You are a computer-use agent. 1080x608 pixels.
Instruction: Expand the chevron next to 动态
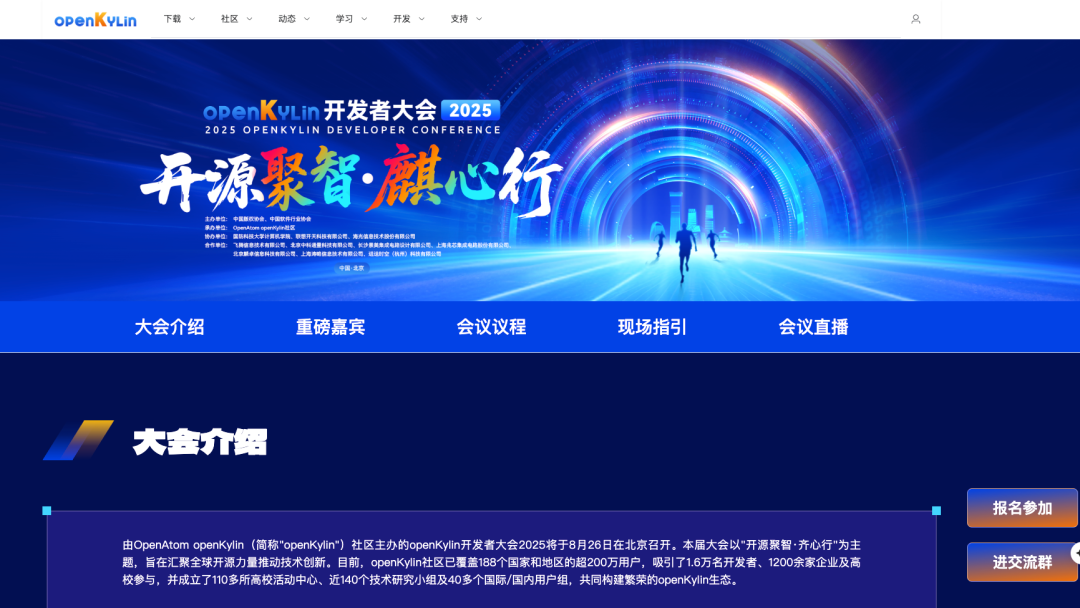point(307,19)
